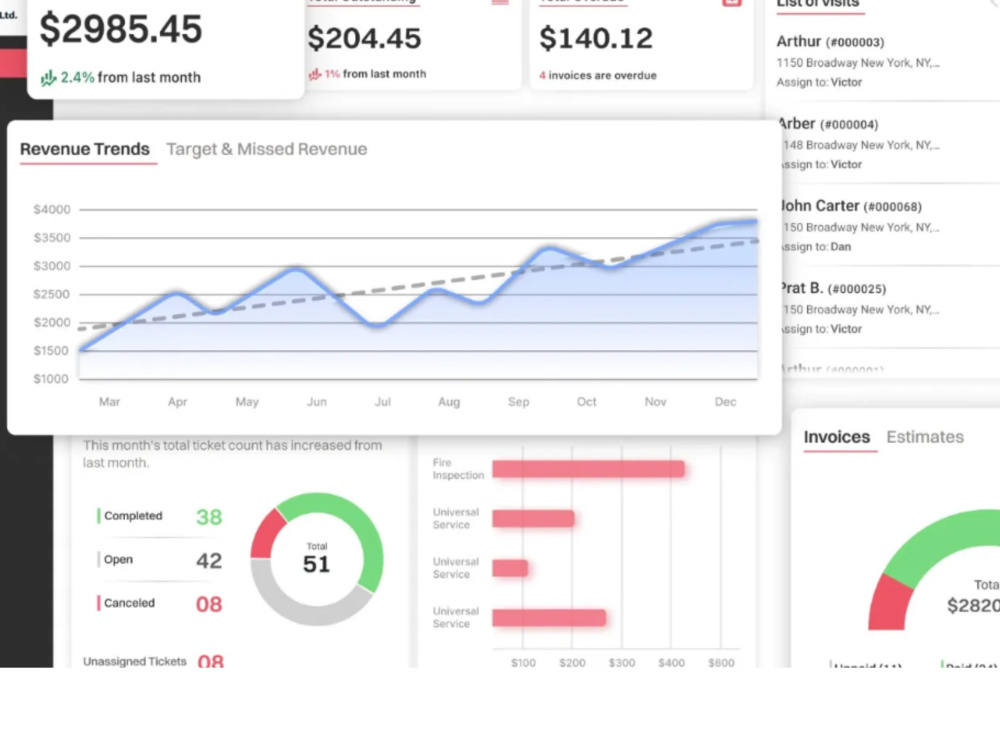This screenshot has height=750, width=1000.
Task: Click the $2985.45 total amount
Action: point(121,29)
